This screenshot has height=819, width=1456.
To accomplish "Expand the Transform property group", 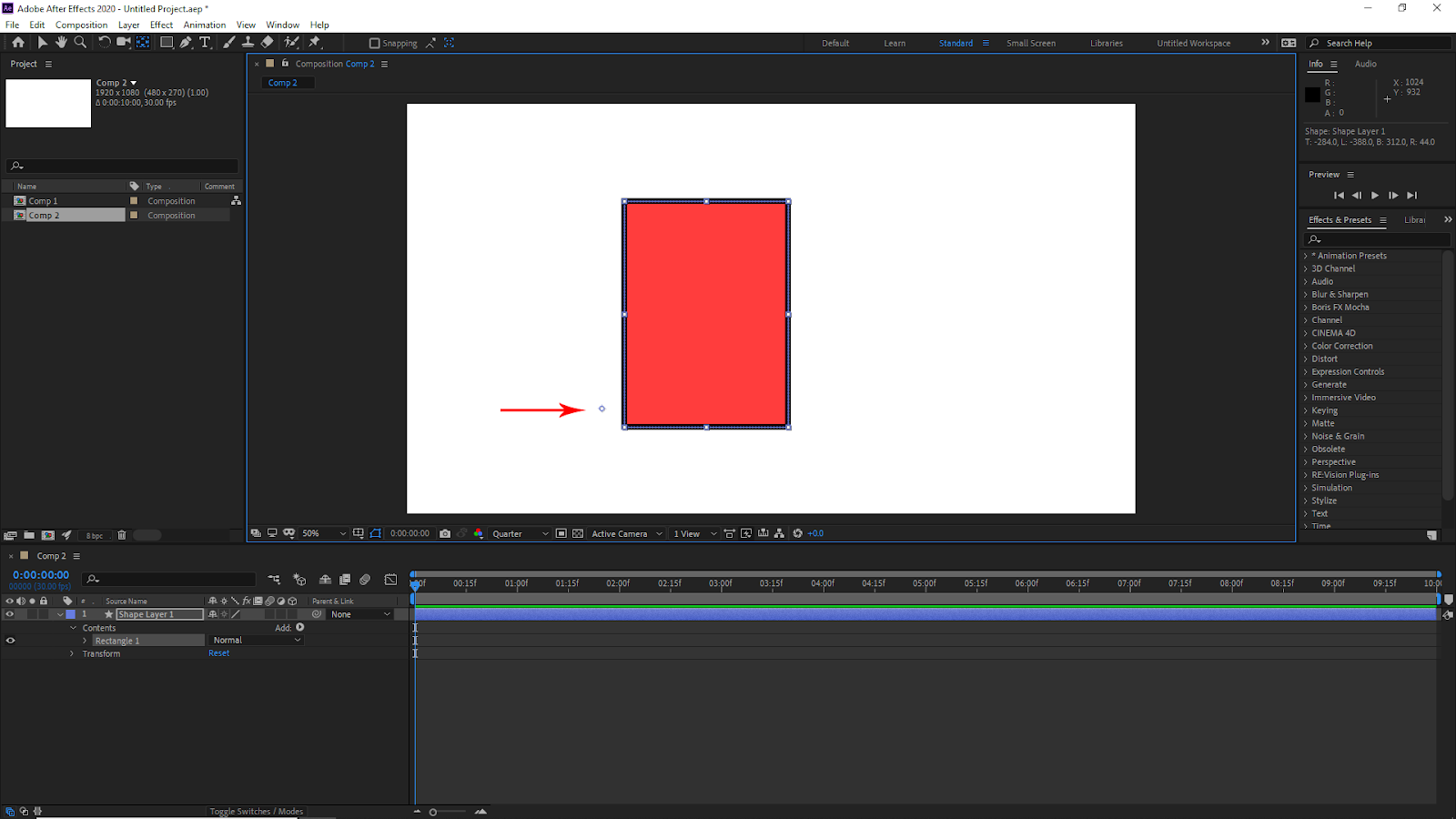I will 73,653.
